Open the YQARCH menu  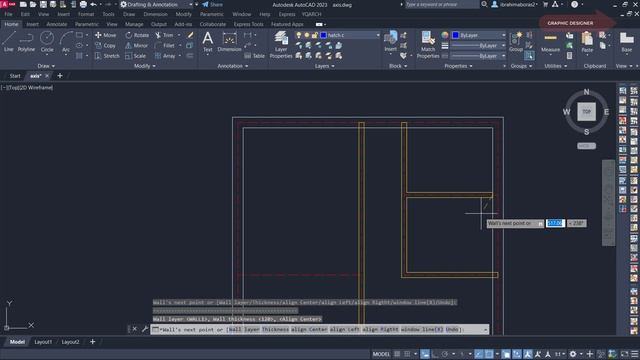coord(311,14)
